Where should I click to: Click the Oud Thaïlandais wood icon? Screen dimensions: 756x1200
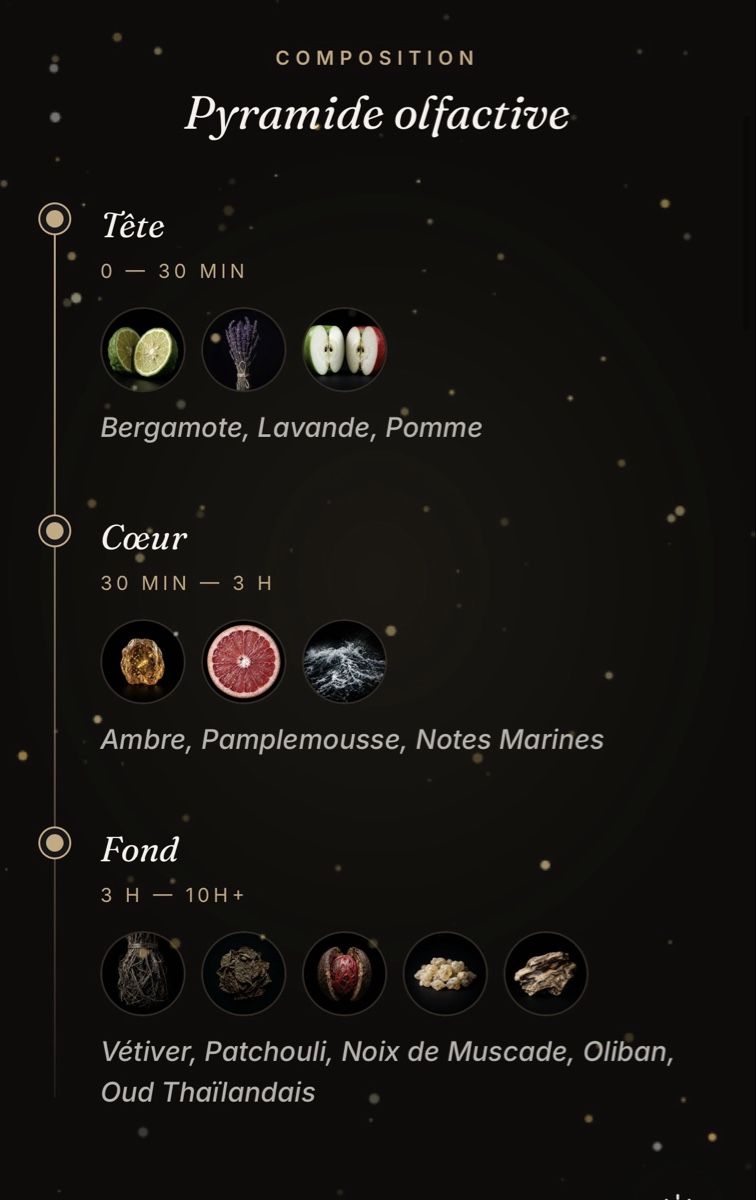click(546, 974)
